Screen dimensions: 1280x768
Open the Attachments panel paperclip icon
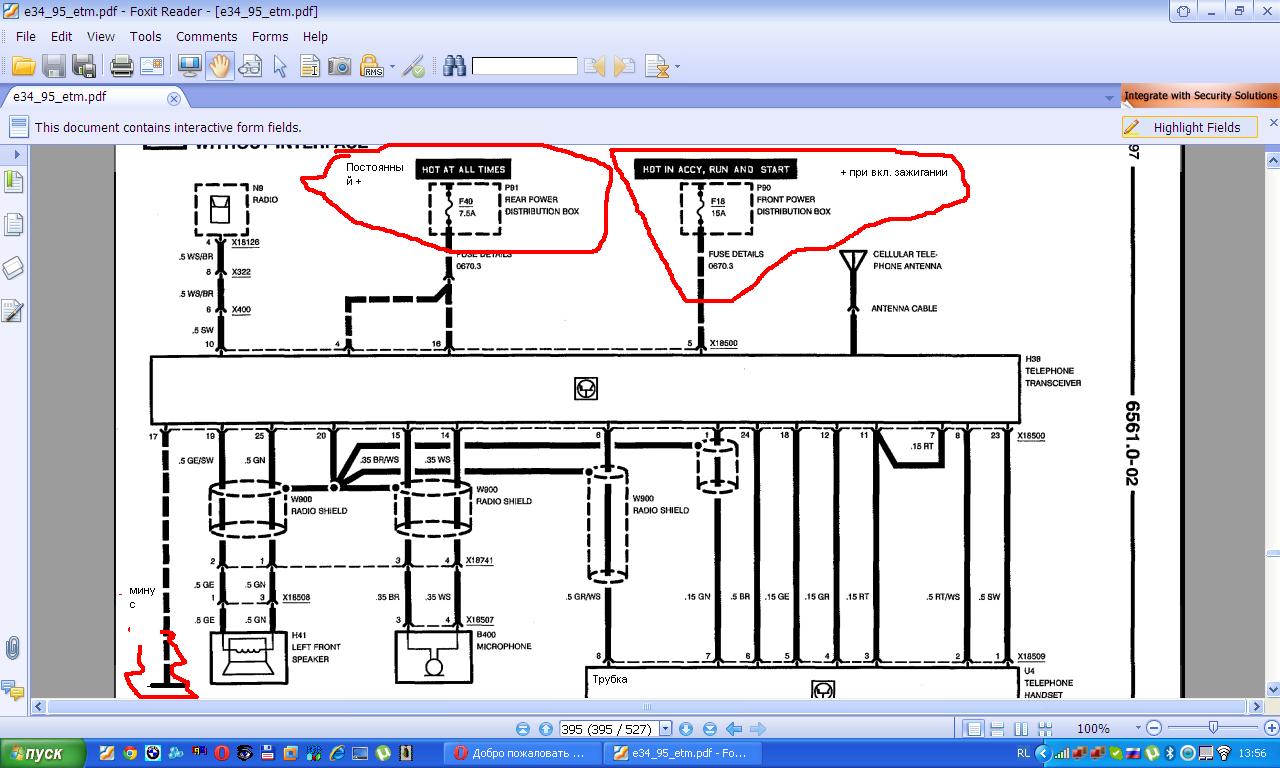(x=13, y=647)
